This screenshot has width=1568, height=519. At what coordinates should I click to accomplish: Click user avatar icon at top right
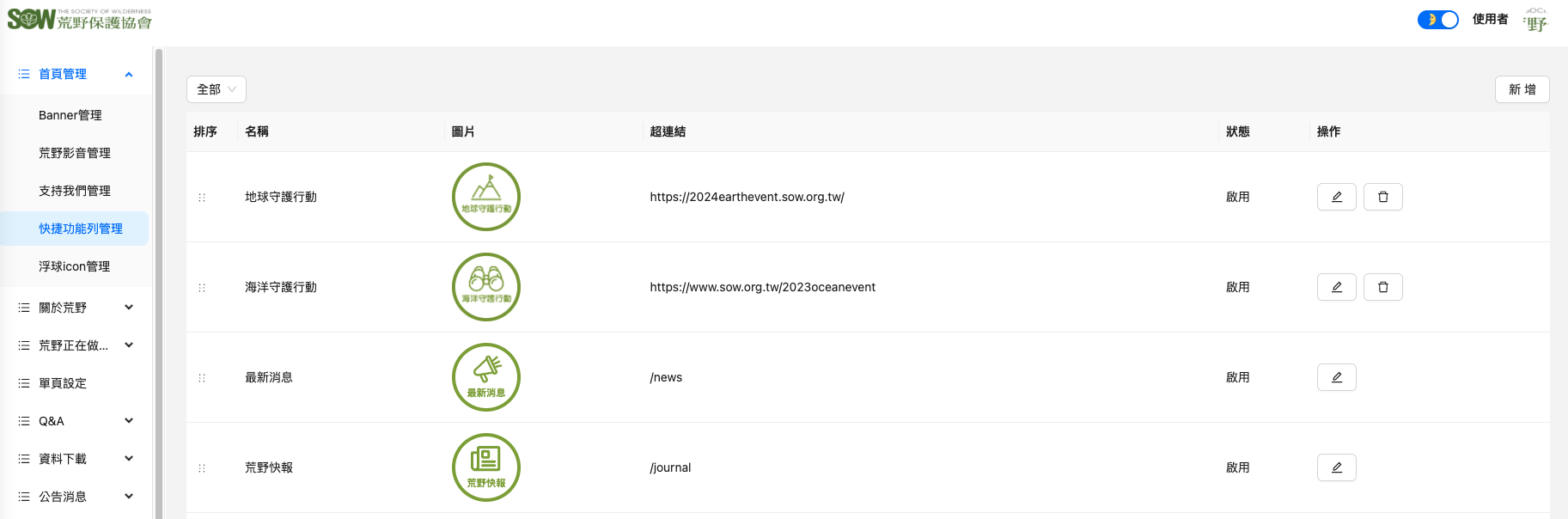pos(1536,20)
